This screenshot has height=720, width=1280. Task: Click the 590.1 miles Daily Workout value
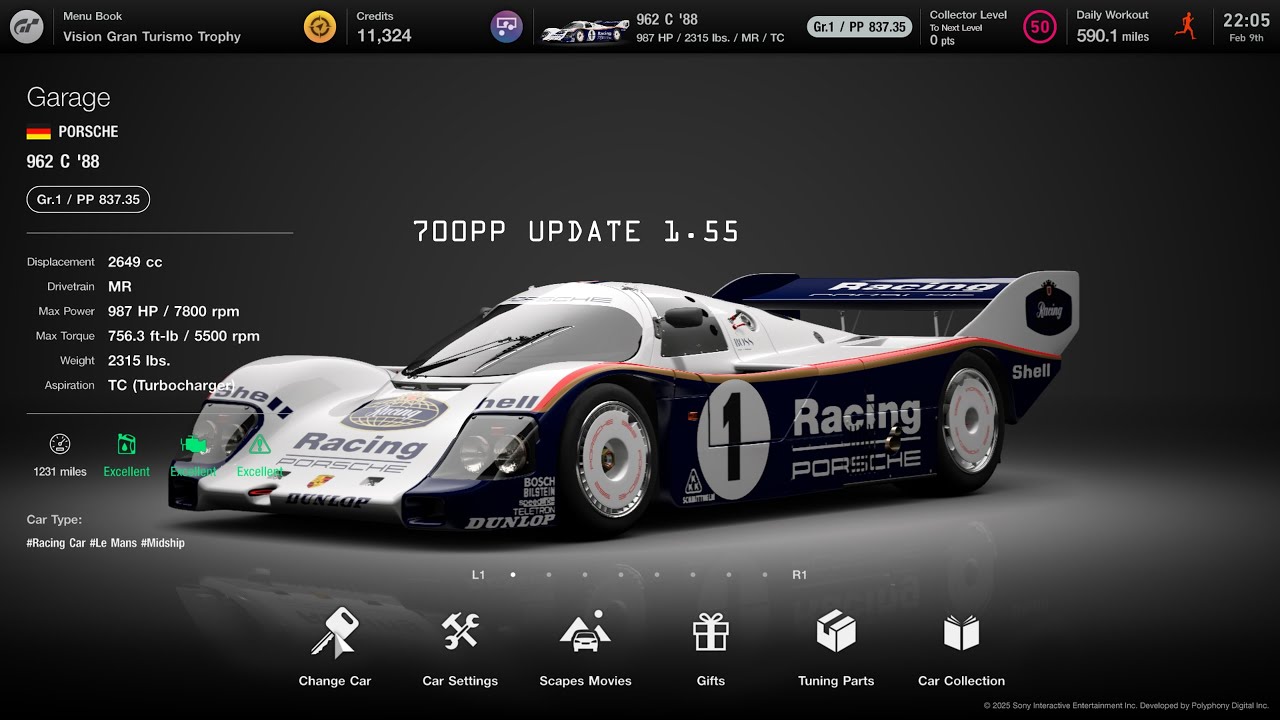[x=1113, y=36]
